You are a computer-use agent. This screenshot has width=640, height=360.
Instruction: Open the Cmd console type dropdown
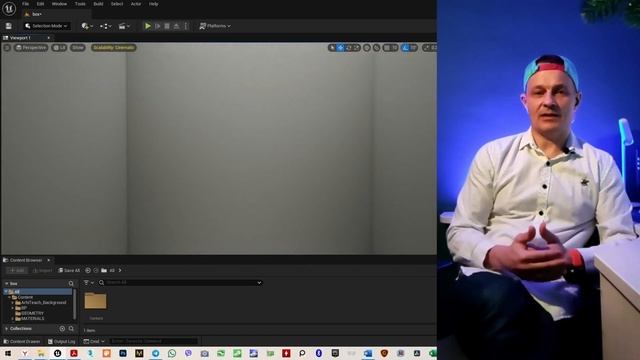[93, 341]
